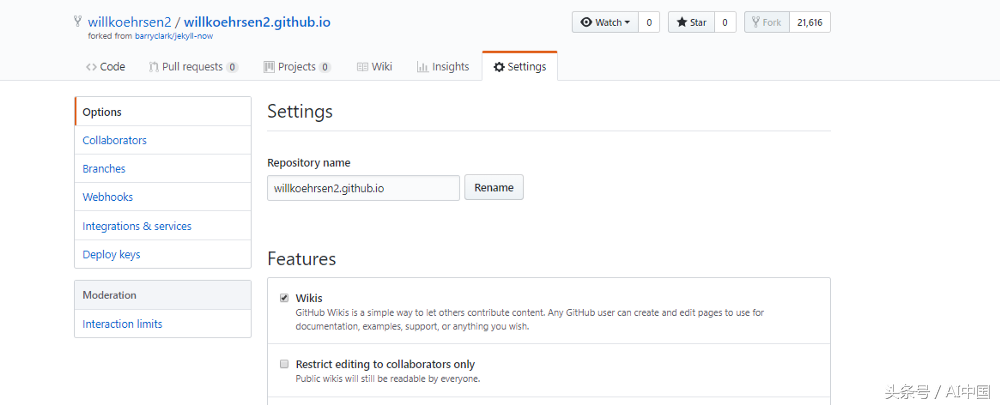Select Webhooks from the sidebar menu
Screen dimensions: 1000x405
108,198
